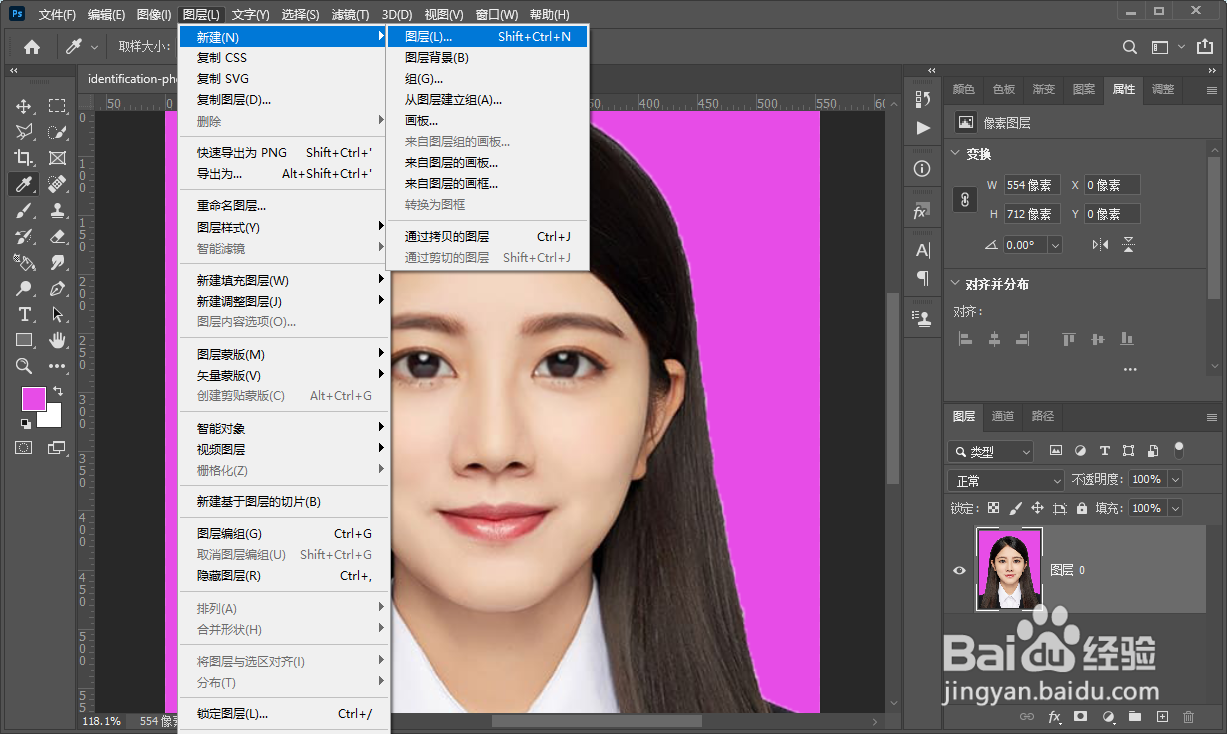Add layer mask from Layers panel bottom
Viewport: 1227px width, 734px height.
pyautogui.click(x=1081, y=717)
